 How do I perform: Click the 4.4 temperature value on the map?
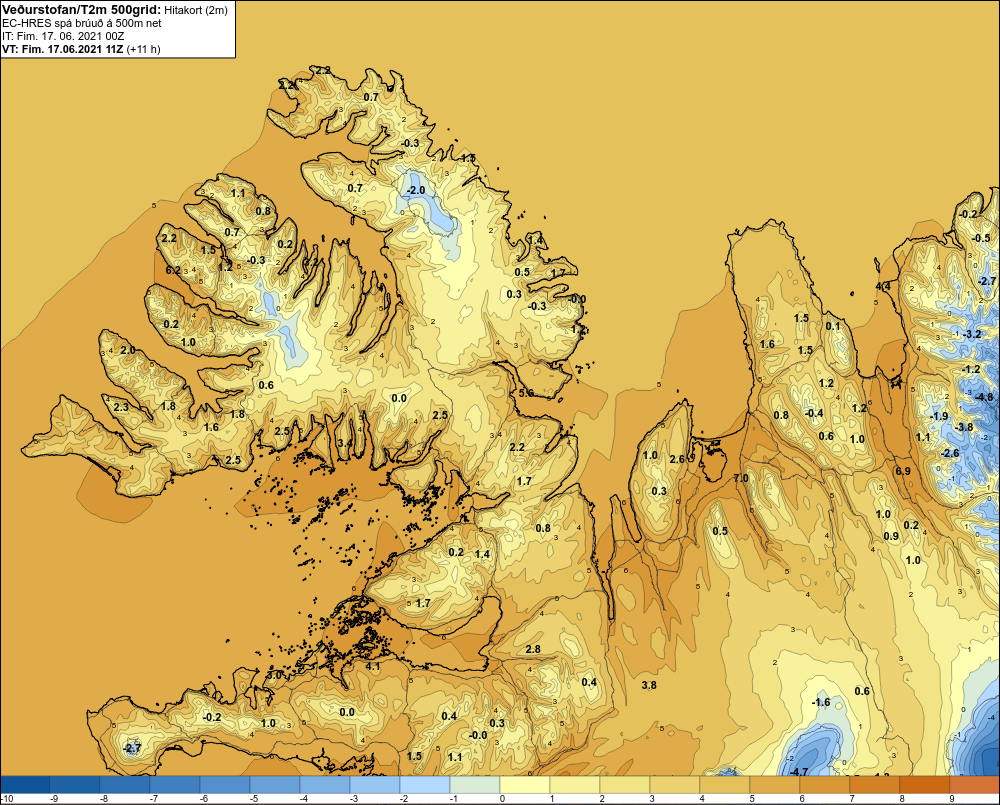pos(883,286)
